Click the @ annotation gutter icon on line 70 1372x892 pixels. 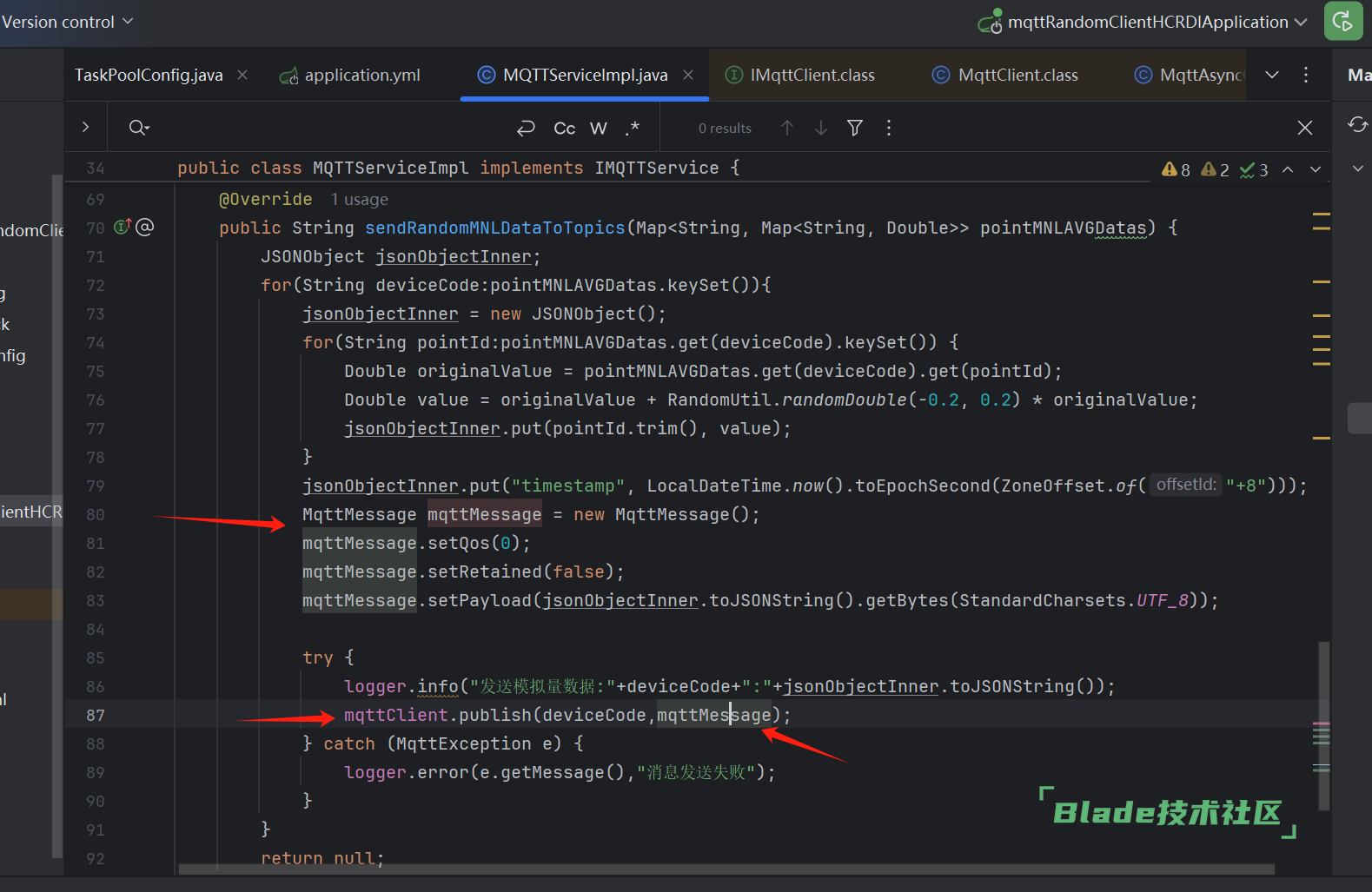[145, 228]
